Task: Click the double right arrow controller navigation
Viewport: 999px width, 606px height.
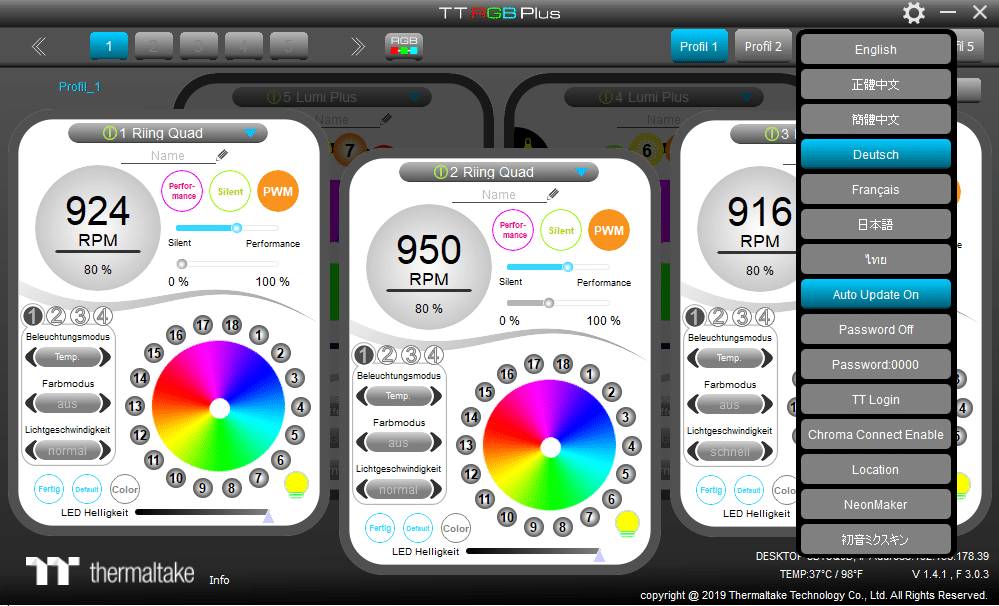Action: [357, 46]
